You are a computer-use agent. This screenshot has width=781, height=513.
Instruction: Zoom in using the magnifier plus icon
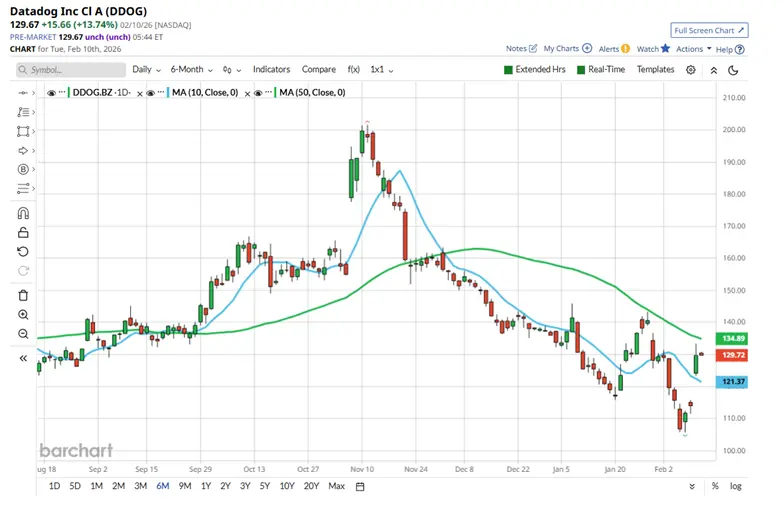[x=23, y=314]
